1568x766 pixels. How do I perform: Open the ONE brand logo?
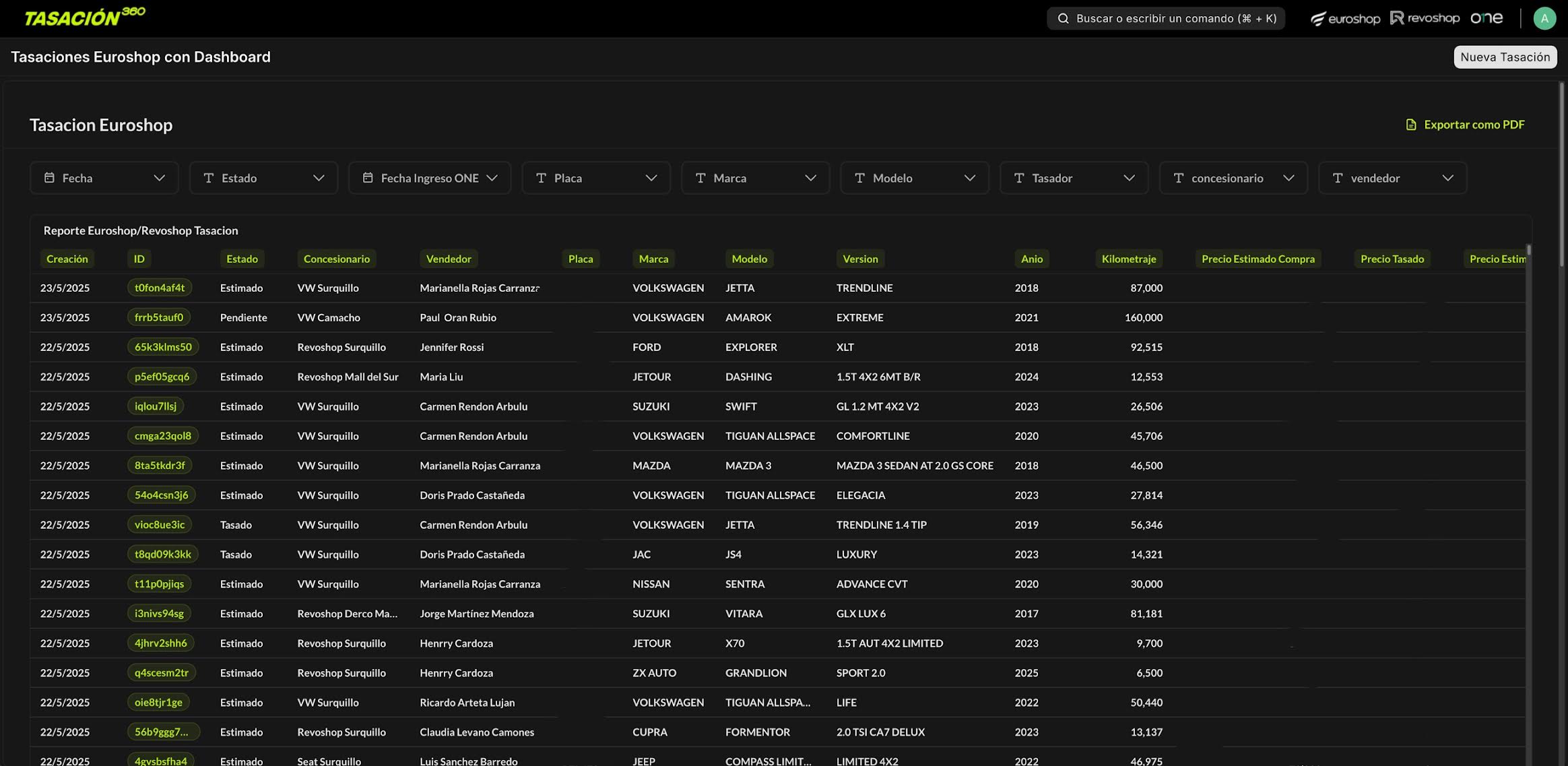tap(1486, 18)
